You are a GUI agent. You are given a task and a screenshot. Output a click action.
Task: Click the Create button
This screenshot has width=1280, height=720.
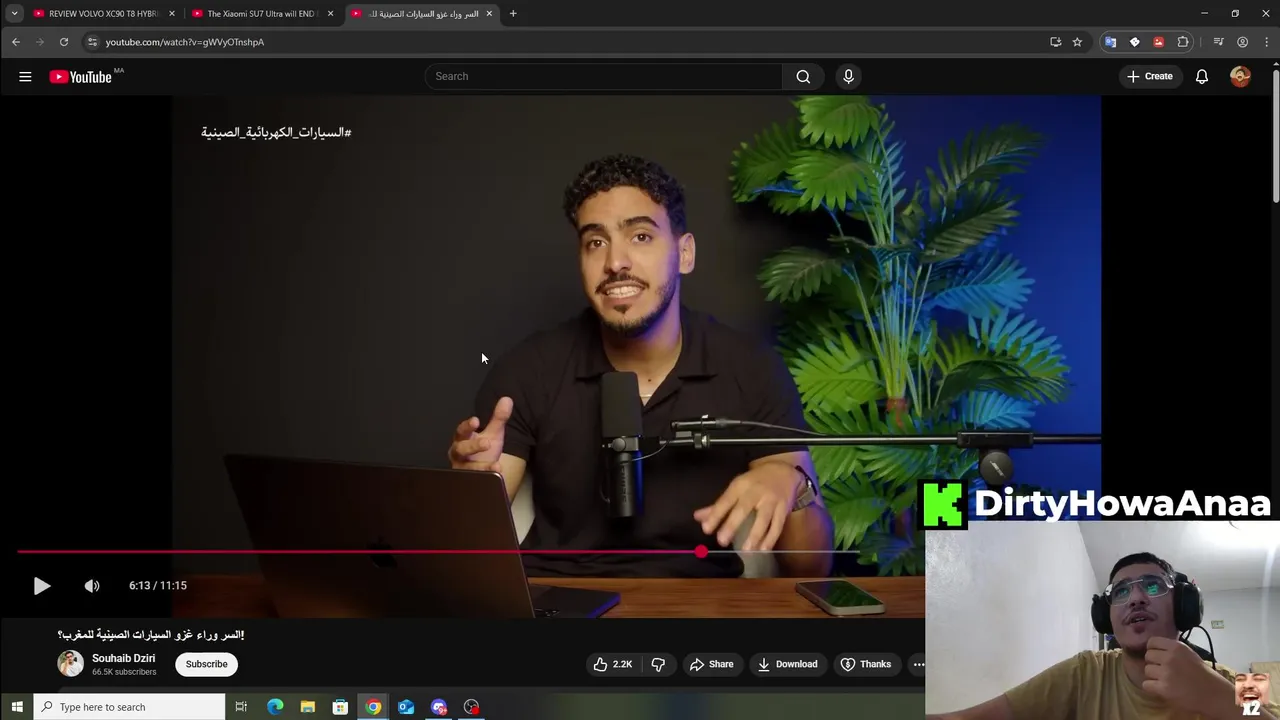pyautogui.click(x=1150, y=76)
